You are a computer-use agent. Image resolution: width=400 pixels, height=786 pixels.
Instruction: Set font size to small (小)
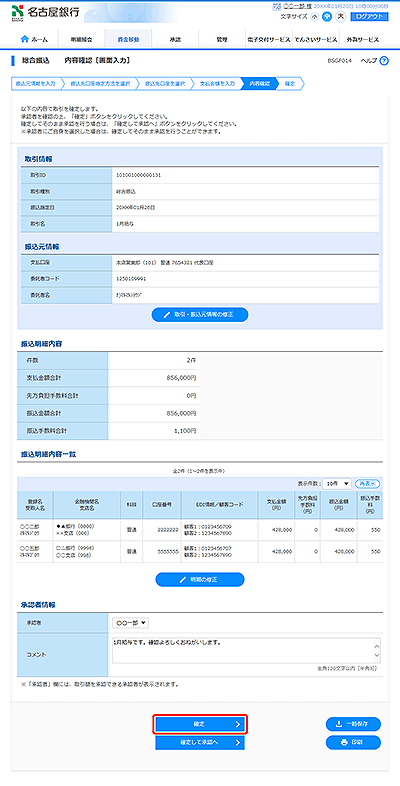314,16
